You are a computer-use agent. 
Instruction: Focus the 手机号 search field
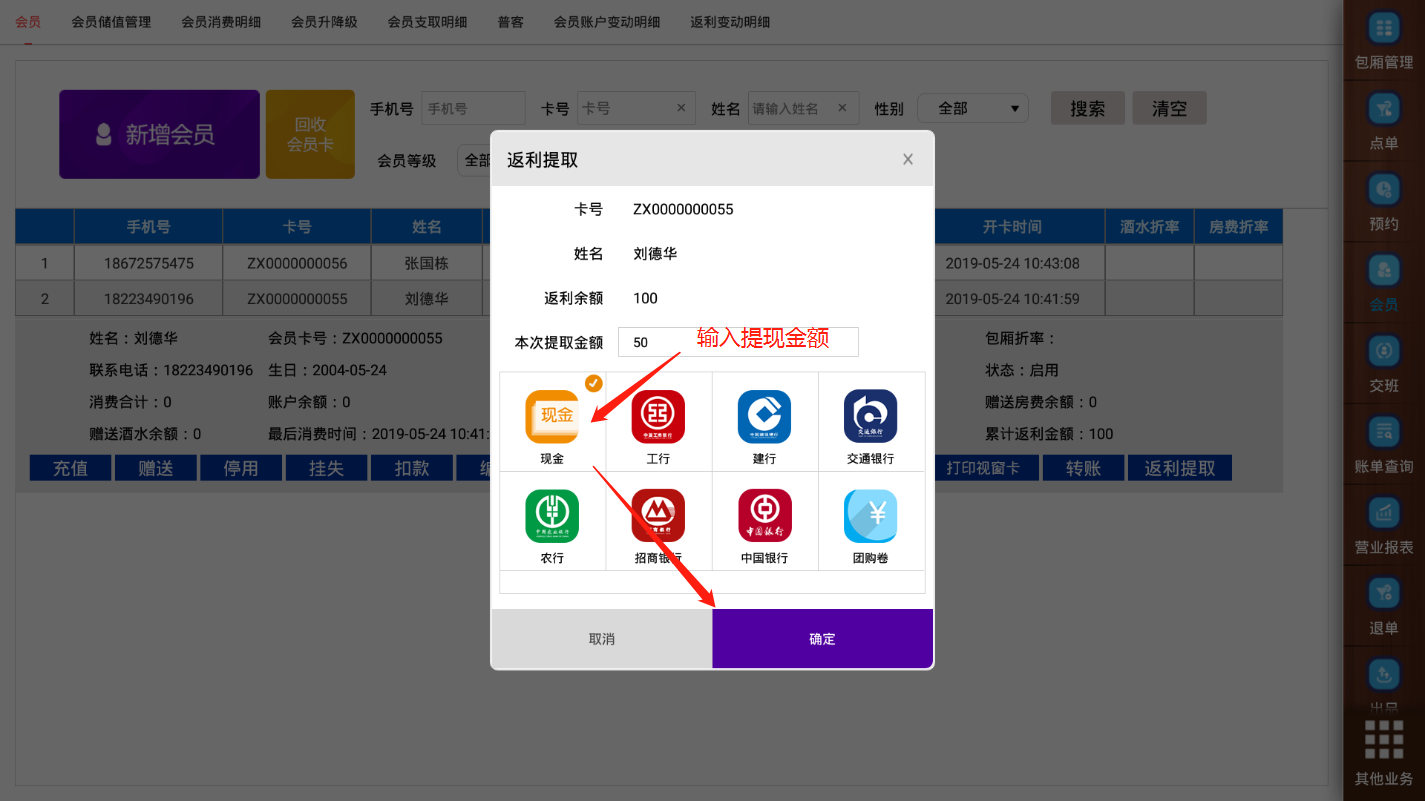(x=473, y=108)
